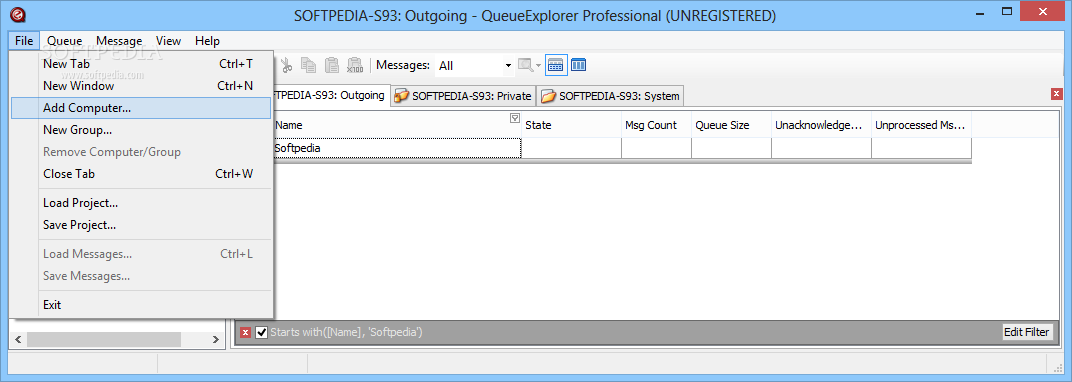Open the View menu
The width and height of the screenshot is (1072, 382).
pos(168,41)
